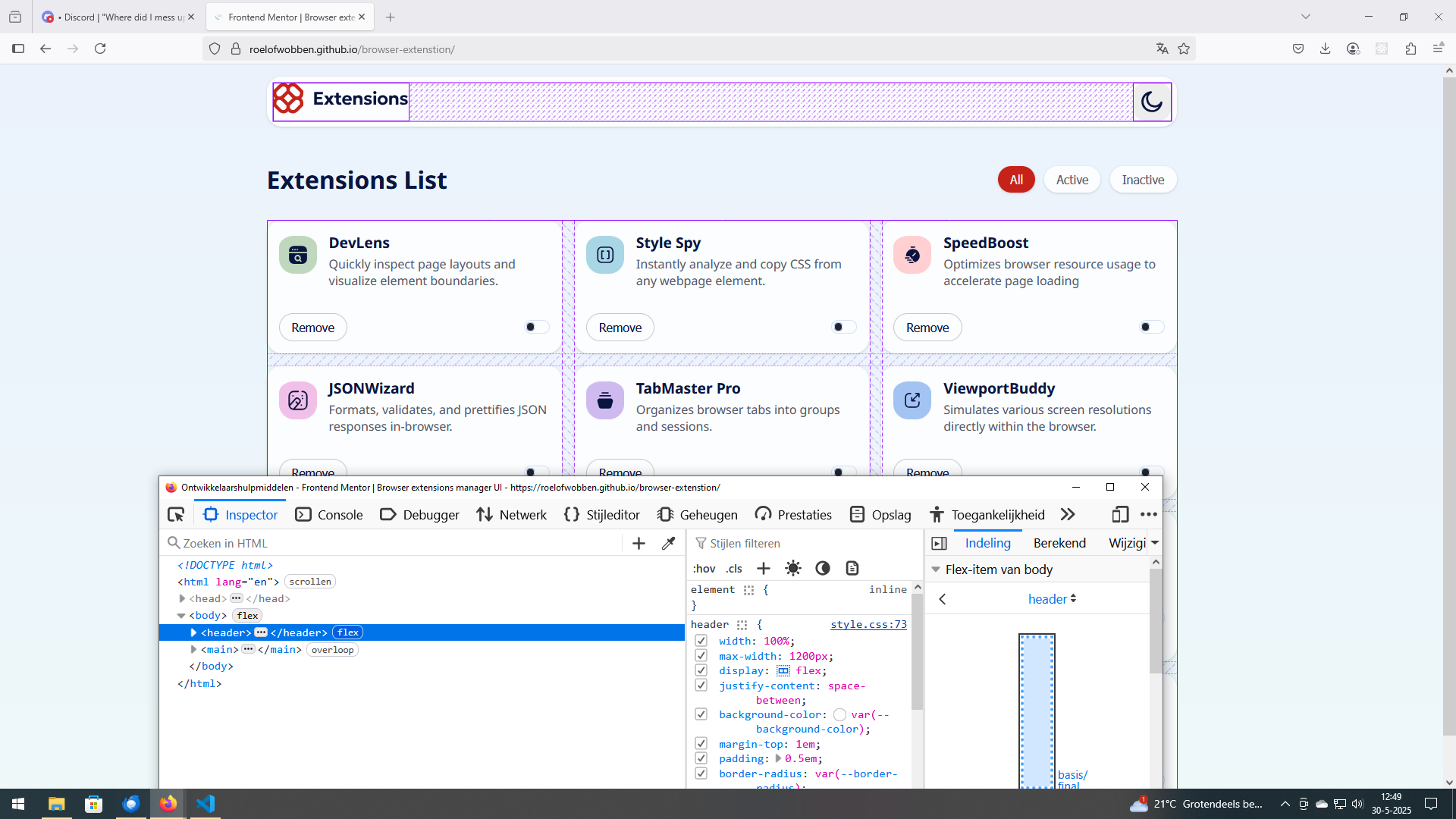The image size is (1456, 819).
Task: Collapse the Flex-item van body section
Action: (x=936, y=570)
